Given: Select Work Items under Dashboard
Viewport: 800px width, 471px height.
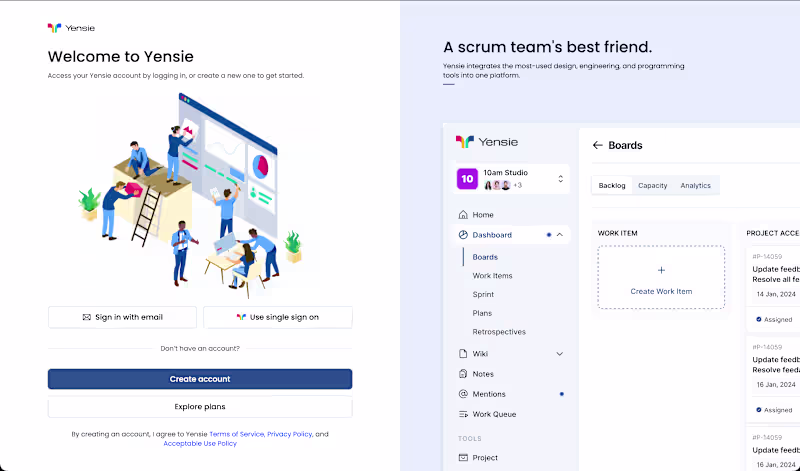Looking at the screenshot, I should click(492, 276).
